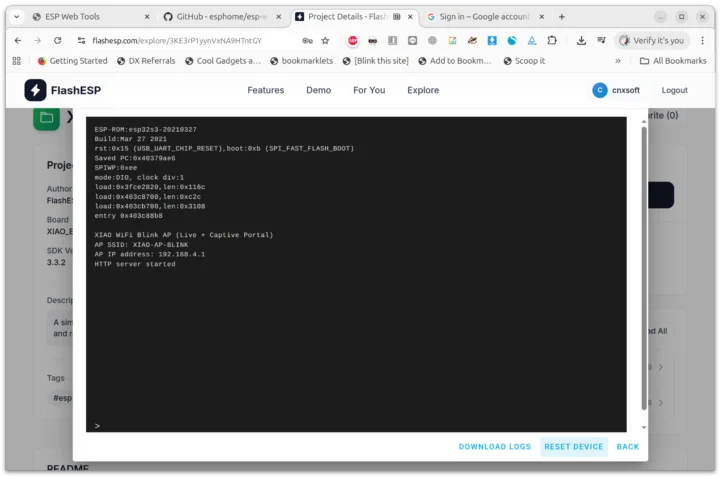Click the console prompt input line
720x477 pixels.
pyautogui.click(x=356, y=426)
